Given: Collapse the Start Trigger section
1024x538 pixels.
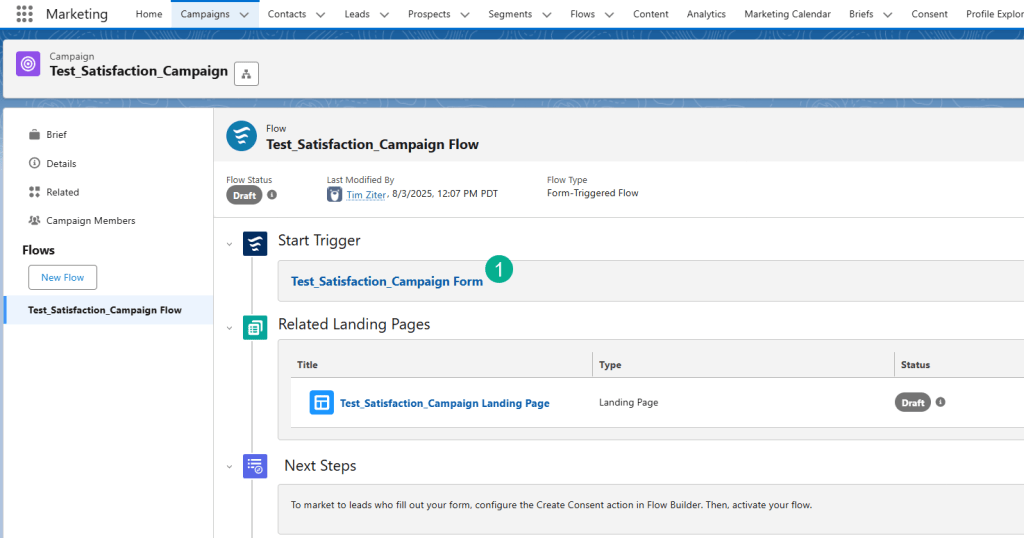Looking at the screenshot, I should point(229,242).
